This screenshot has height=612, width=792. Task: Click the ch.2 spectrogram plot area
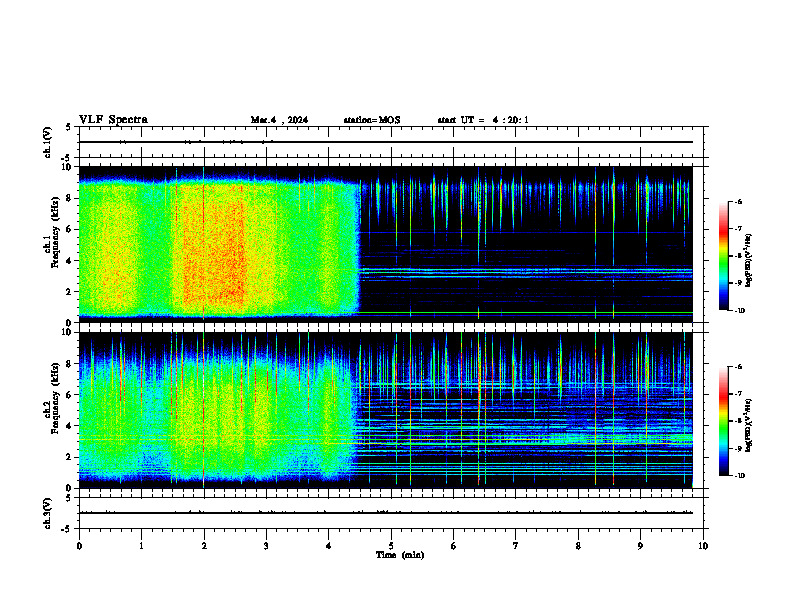[386, 410]
